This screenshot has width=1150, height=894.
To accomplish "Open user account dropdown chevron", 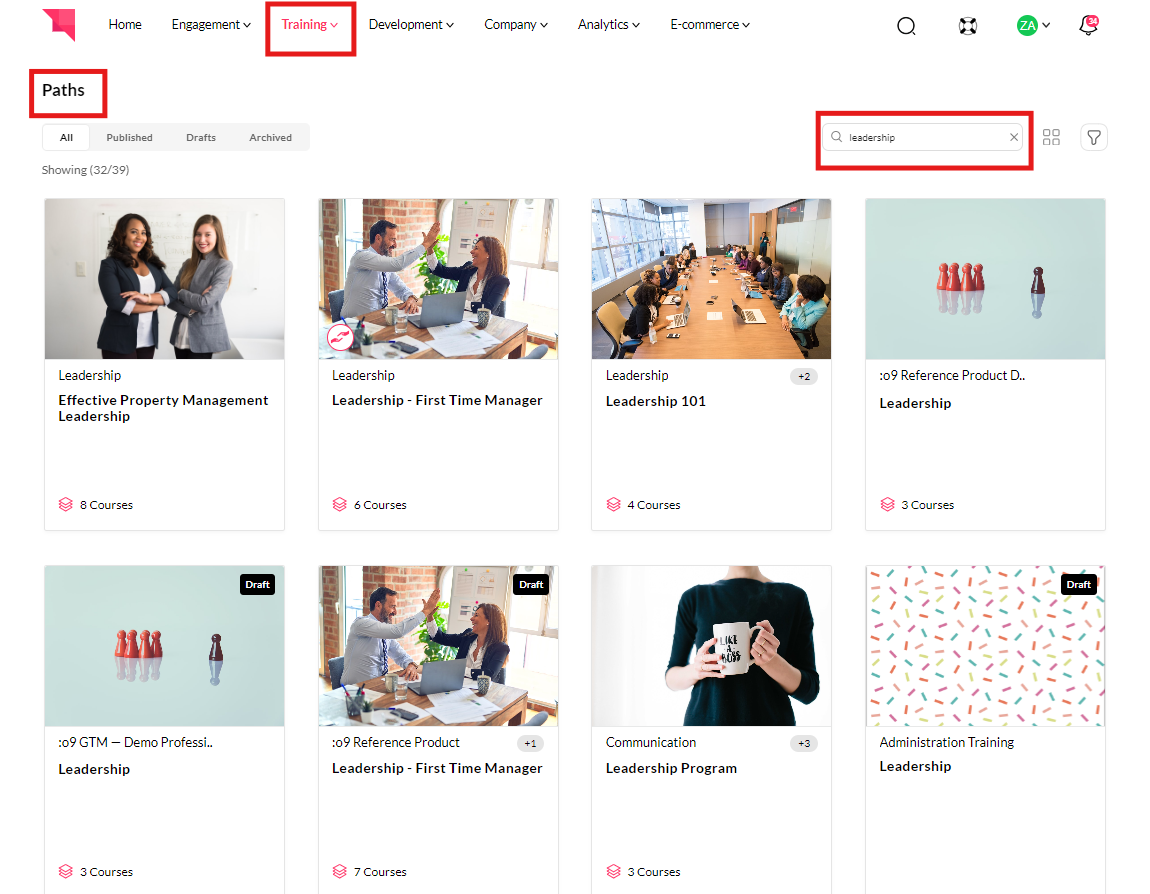I will tap(1047, 25).
